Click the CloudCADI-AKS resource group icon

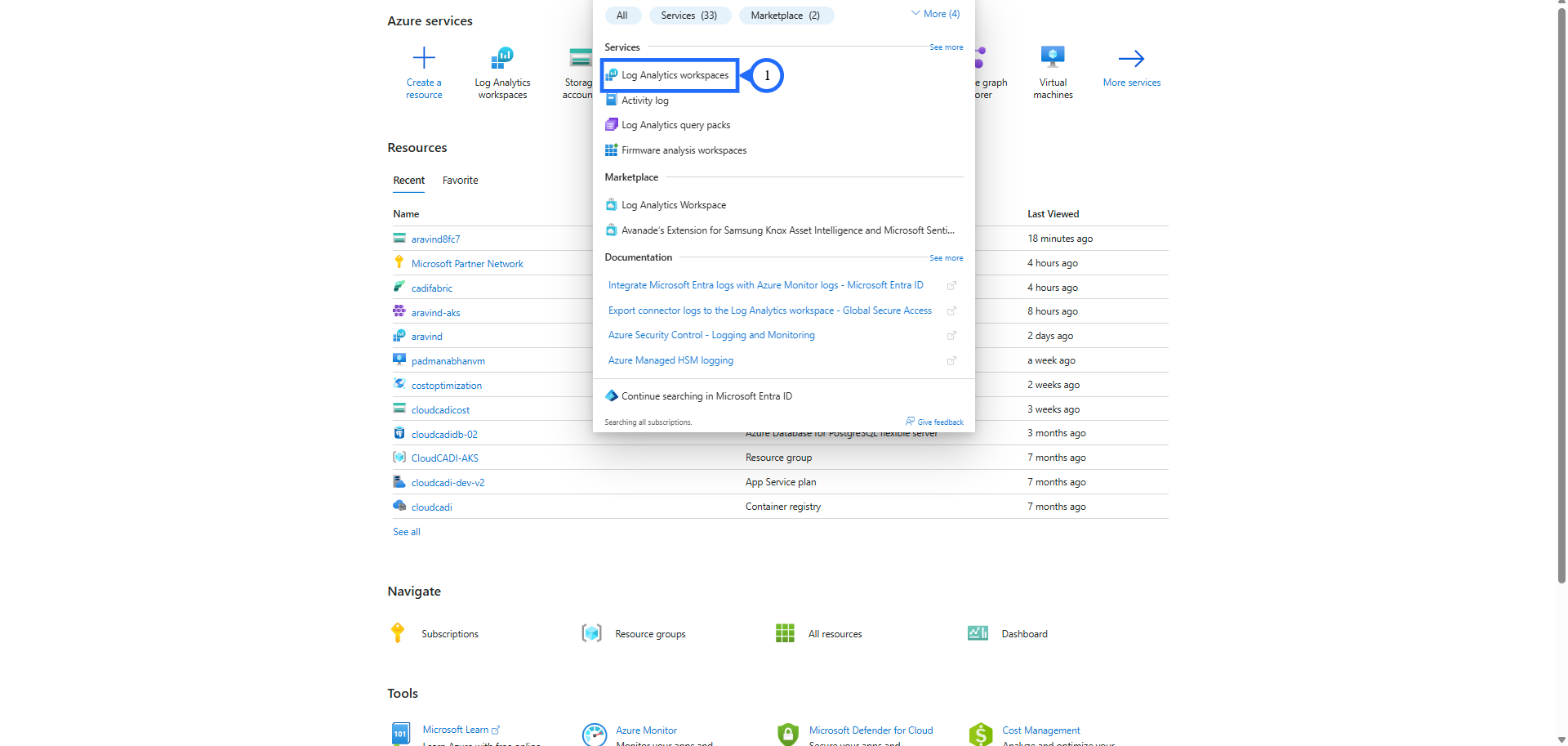[399, 458]
